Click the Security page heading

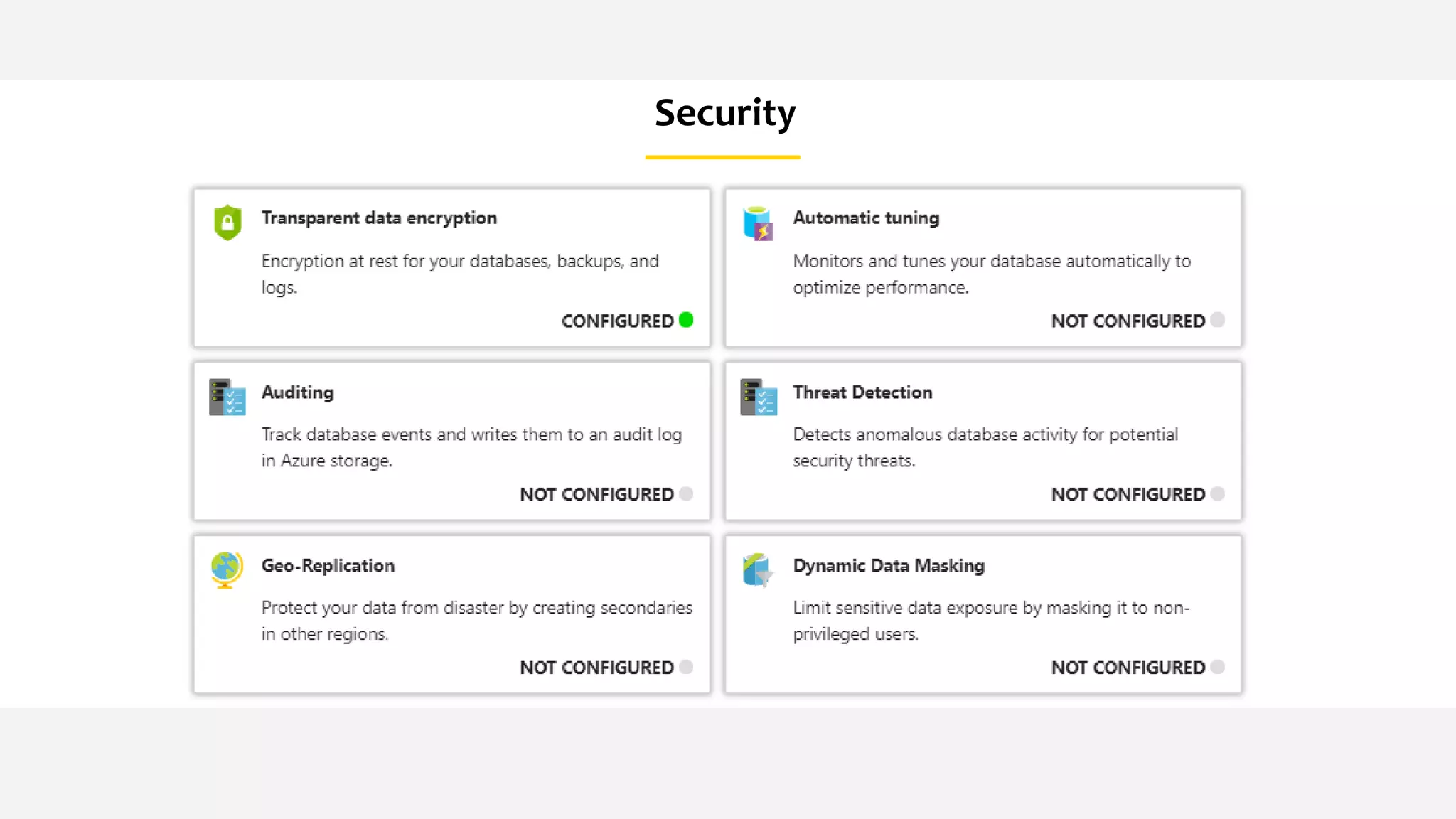point(724,113)
